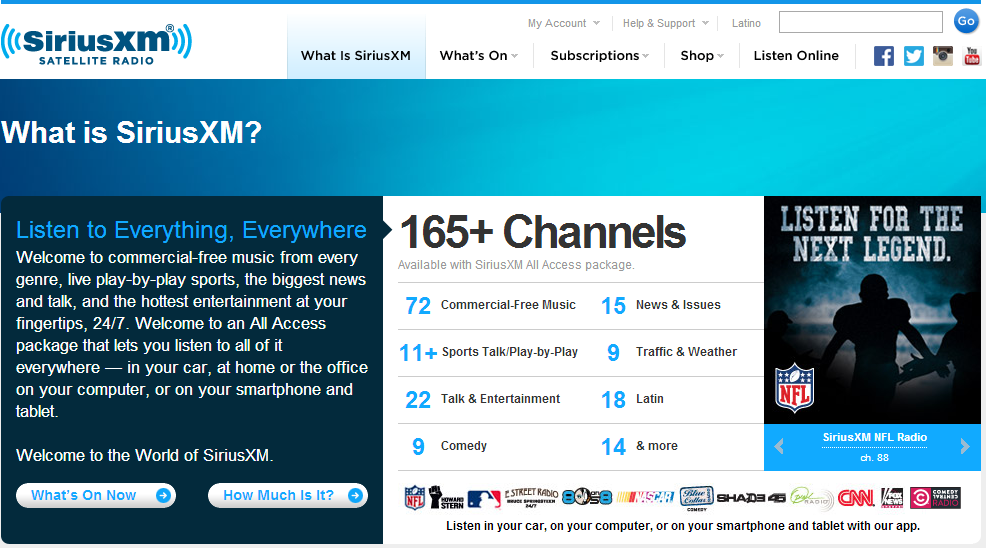Click the 9 Comedy category
The height and width of the screenshot is (548, 986).
pos(449,447)
